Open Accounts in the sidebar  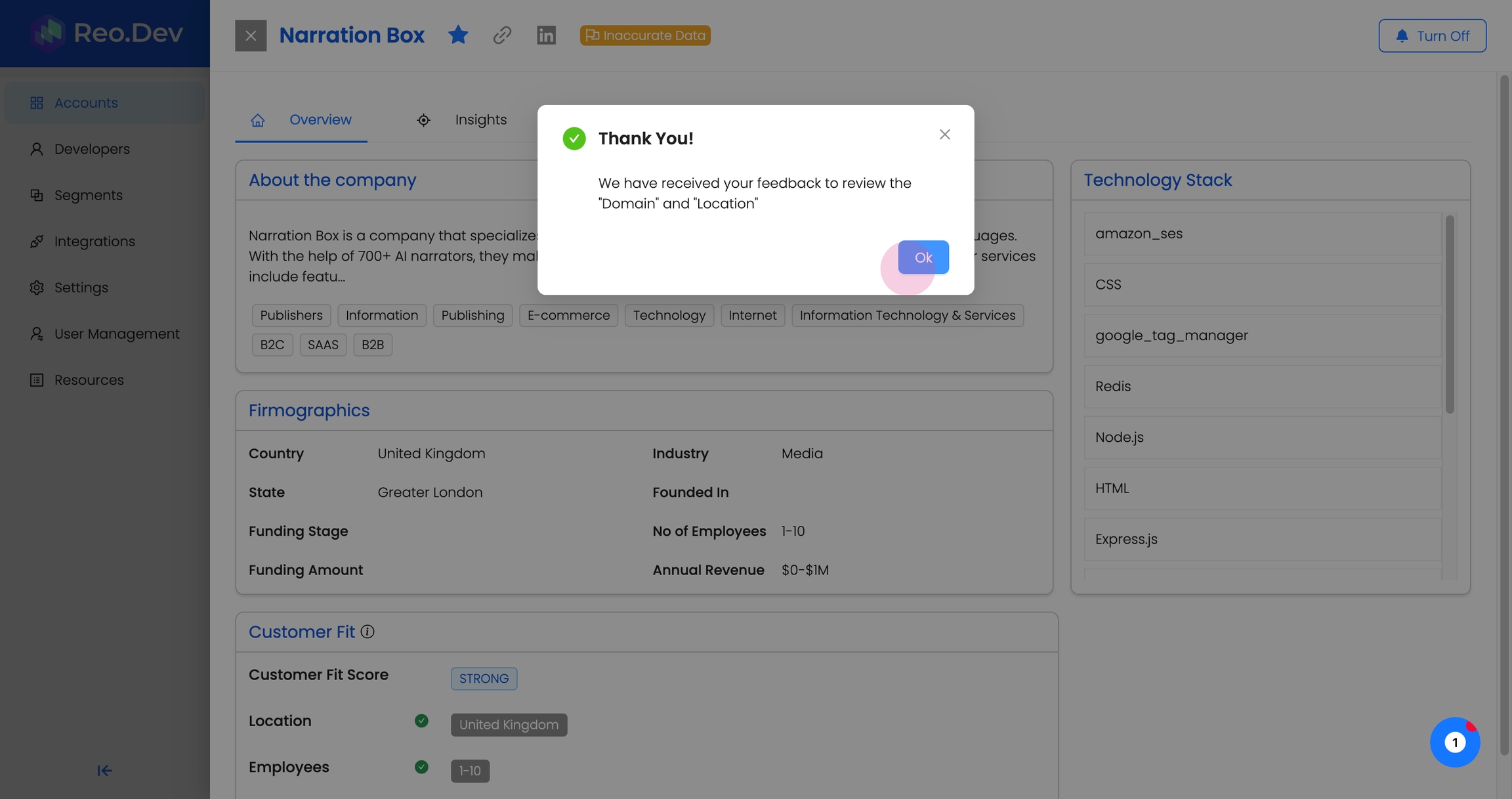tap(86, 103)
